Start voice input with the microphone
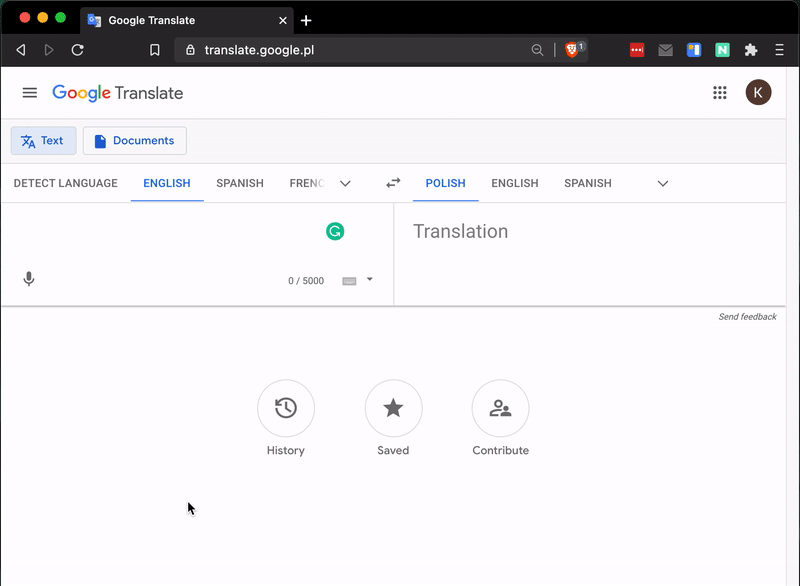The height and width of the screenshot is (586, 800). click(x=29, y=279)
